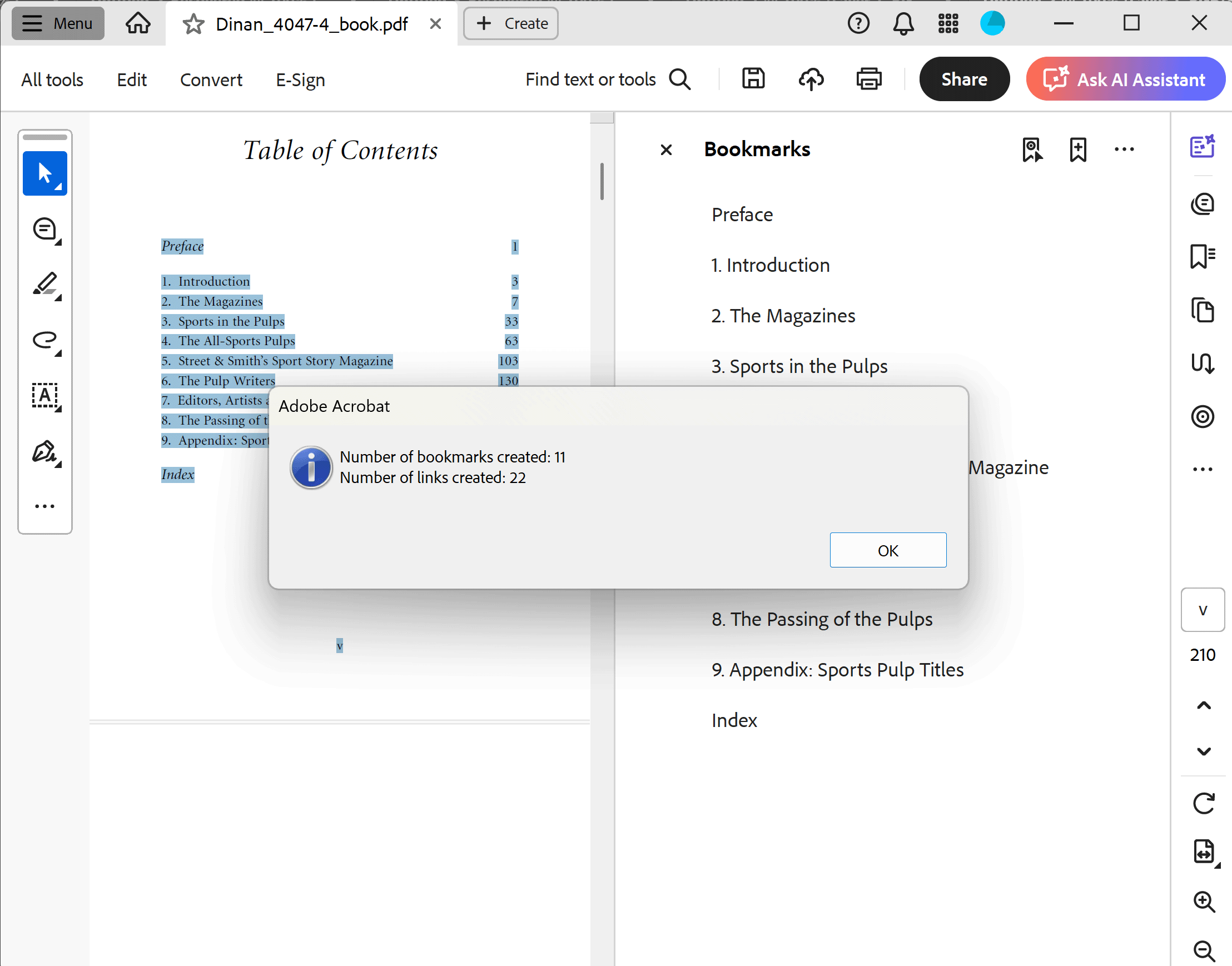Image resolution: width=1232 pixels, height=966 pixels.
Task: Star the Dinan_4047-4_book.pdf tab
Action: pyautogui.click(x=193, y=24)
